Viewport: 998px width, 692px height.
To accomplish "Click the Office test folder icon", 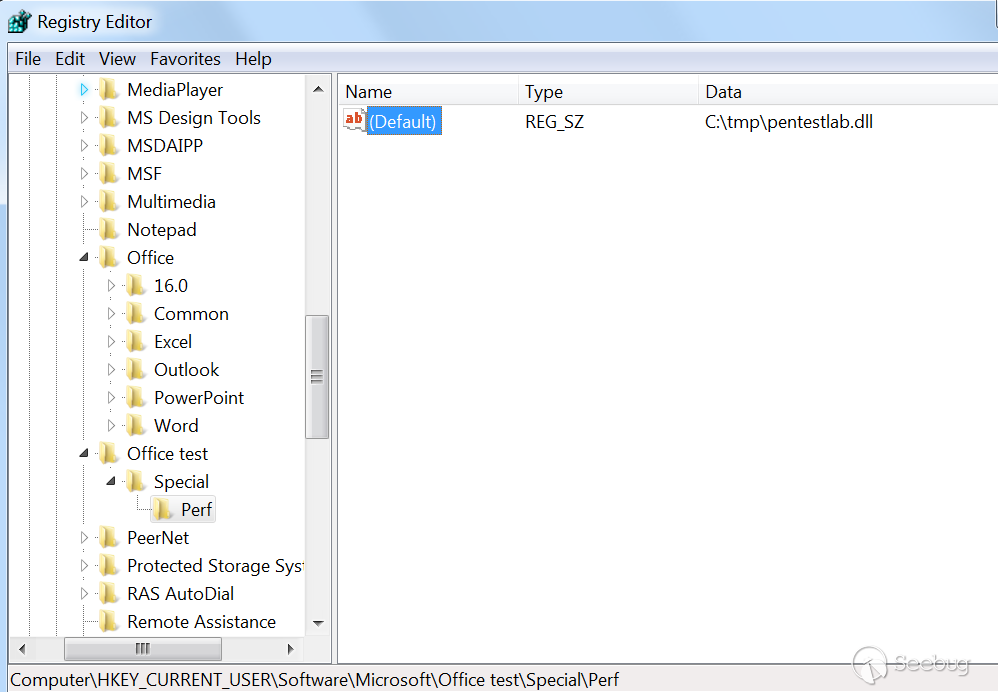I will point(109,454).
